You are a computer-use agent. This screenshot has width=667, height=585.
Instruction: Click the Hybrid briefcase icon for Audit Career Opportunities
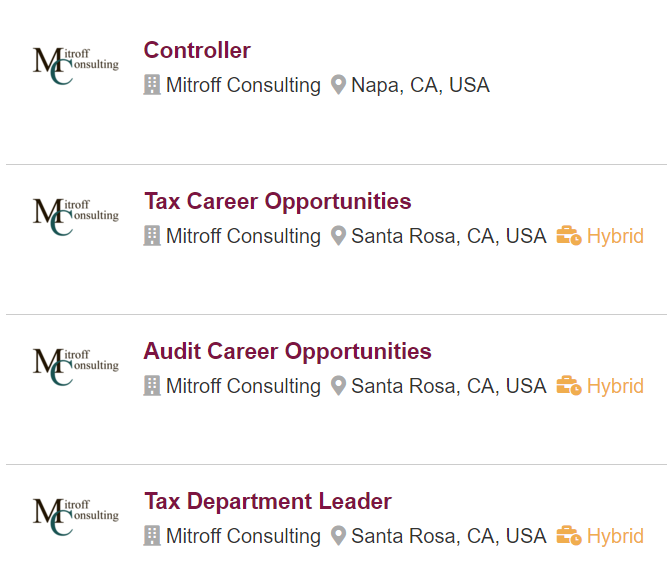pyautogui.click(x=568, y=386)
